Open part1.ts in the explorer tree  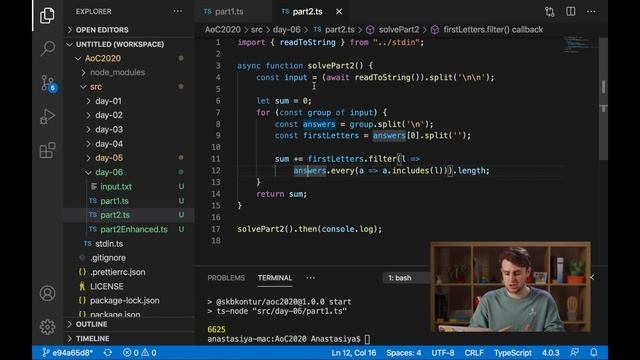click(x=129, y=201)
